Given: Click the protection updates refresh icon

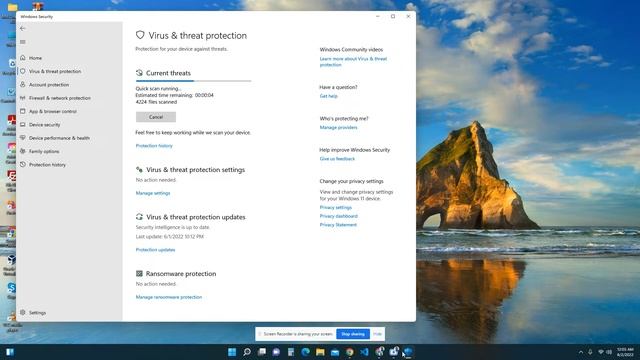Looking at the screenshot, I should pos(139,217).
